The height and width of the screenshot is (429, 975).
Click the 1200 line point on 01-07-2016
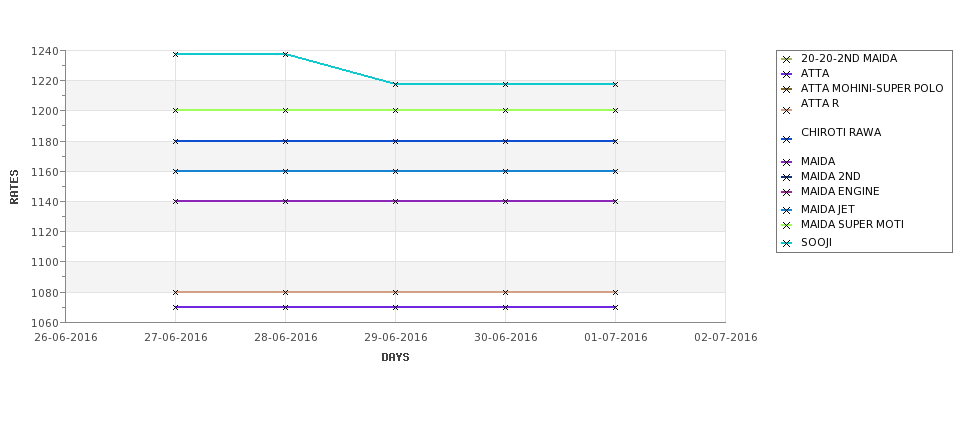615,111
